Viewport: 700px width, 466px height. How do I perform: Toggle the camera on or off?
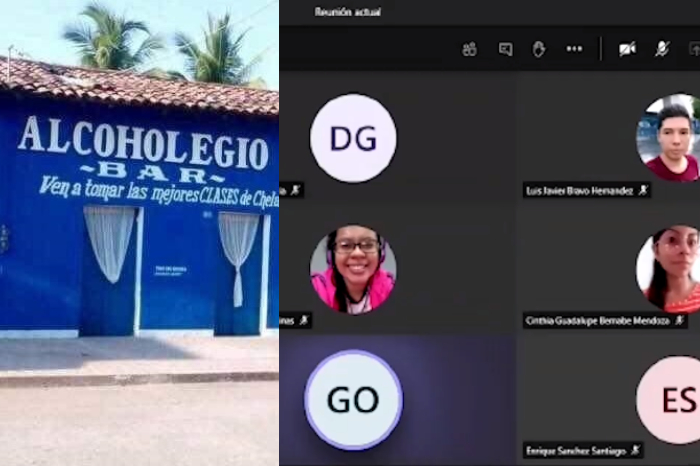pyautogui.click(x=627, y=49)
